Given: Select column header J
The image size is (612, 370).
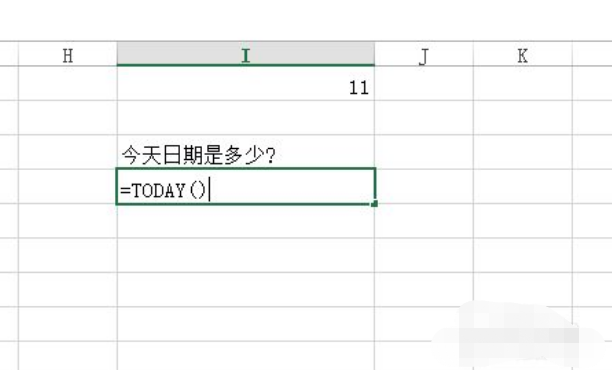Looking at the screenshot, I should (x=424, y=54).
